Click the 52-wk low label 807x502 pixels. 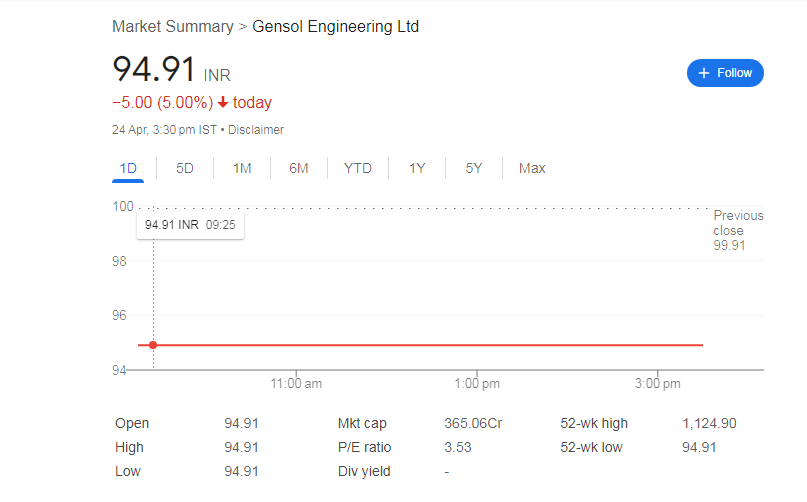click(591, 447)
